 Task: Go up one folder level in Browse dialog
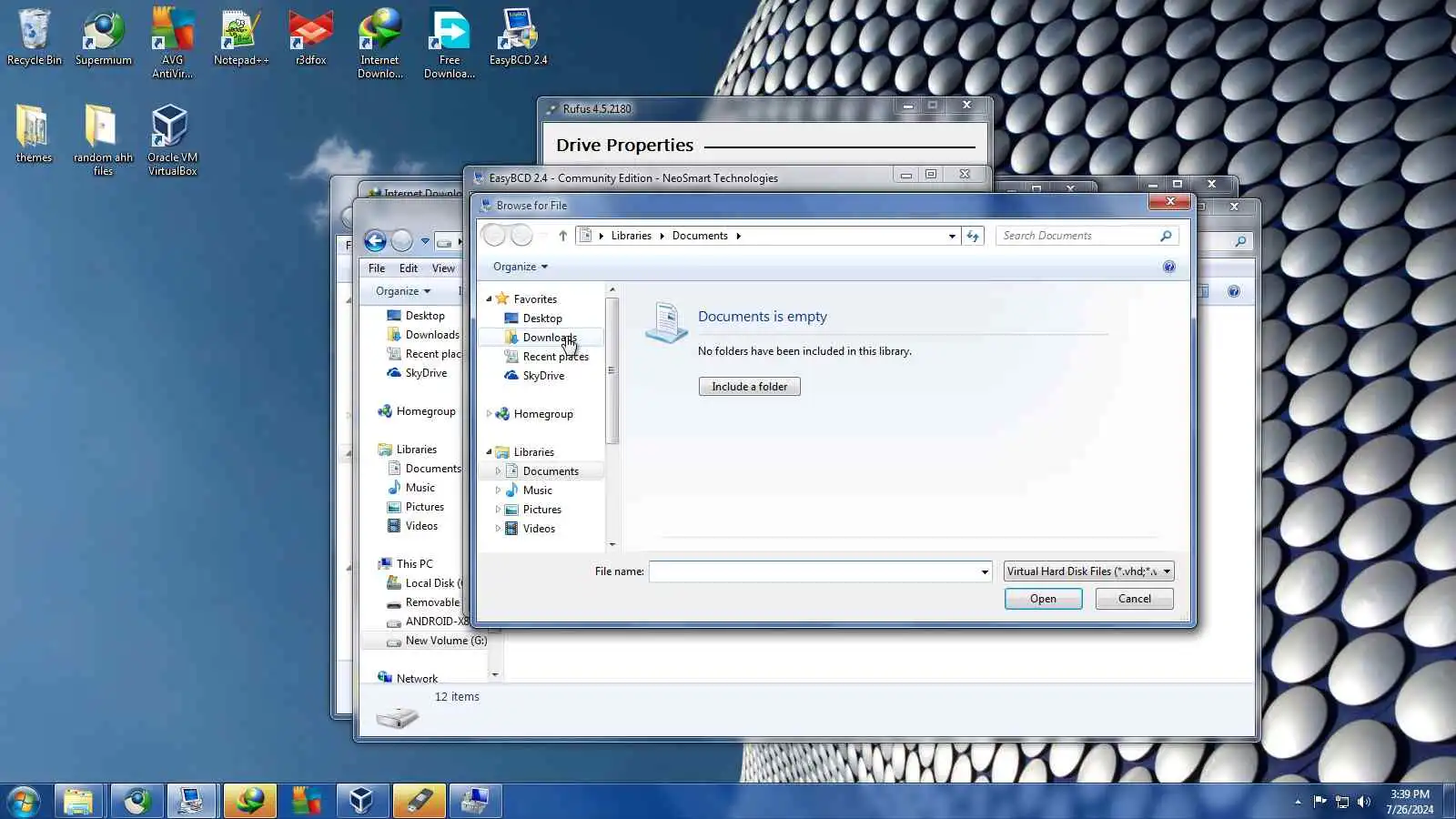(x=562, y=236)
